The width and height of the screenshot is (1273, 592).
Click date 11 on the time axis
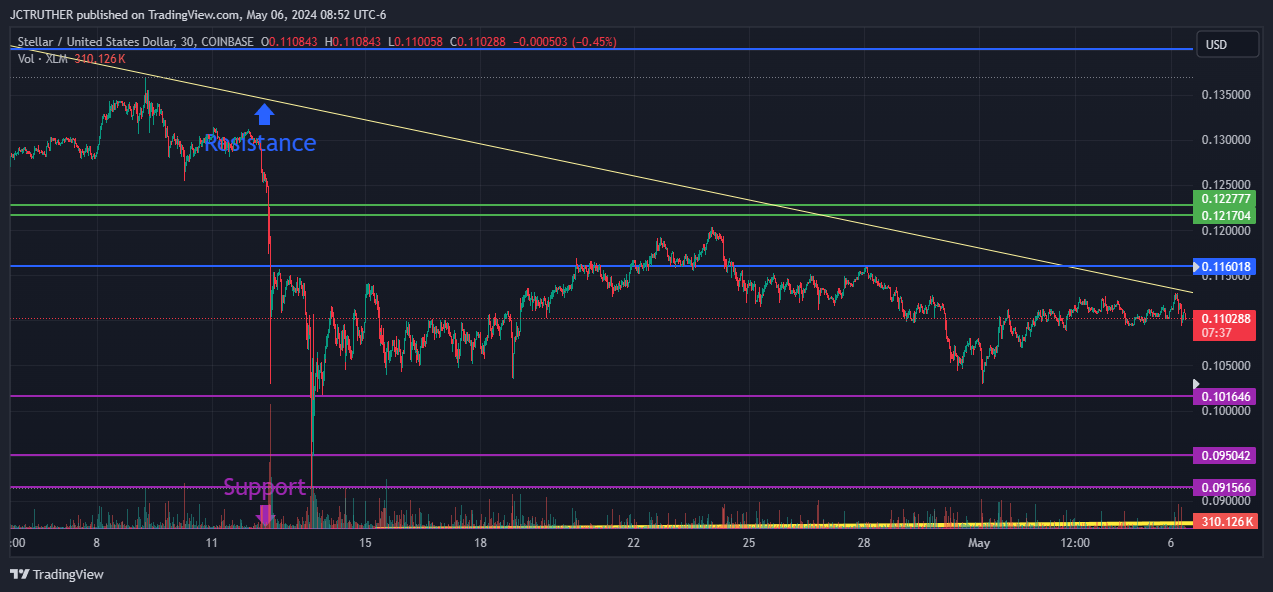212,543
